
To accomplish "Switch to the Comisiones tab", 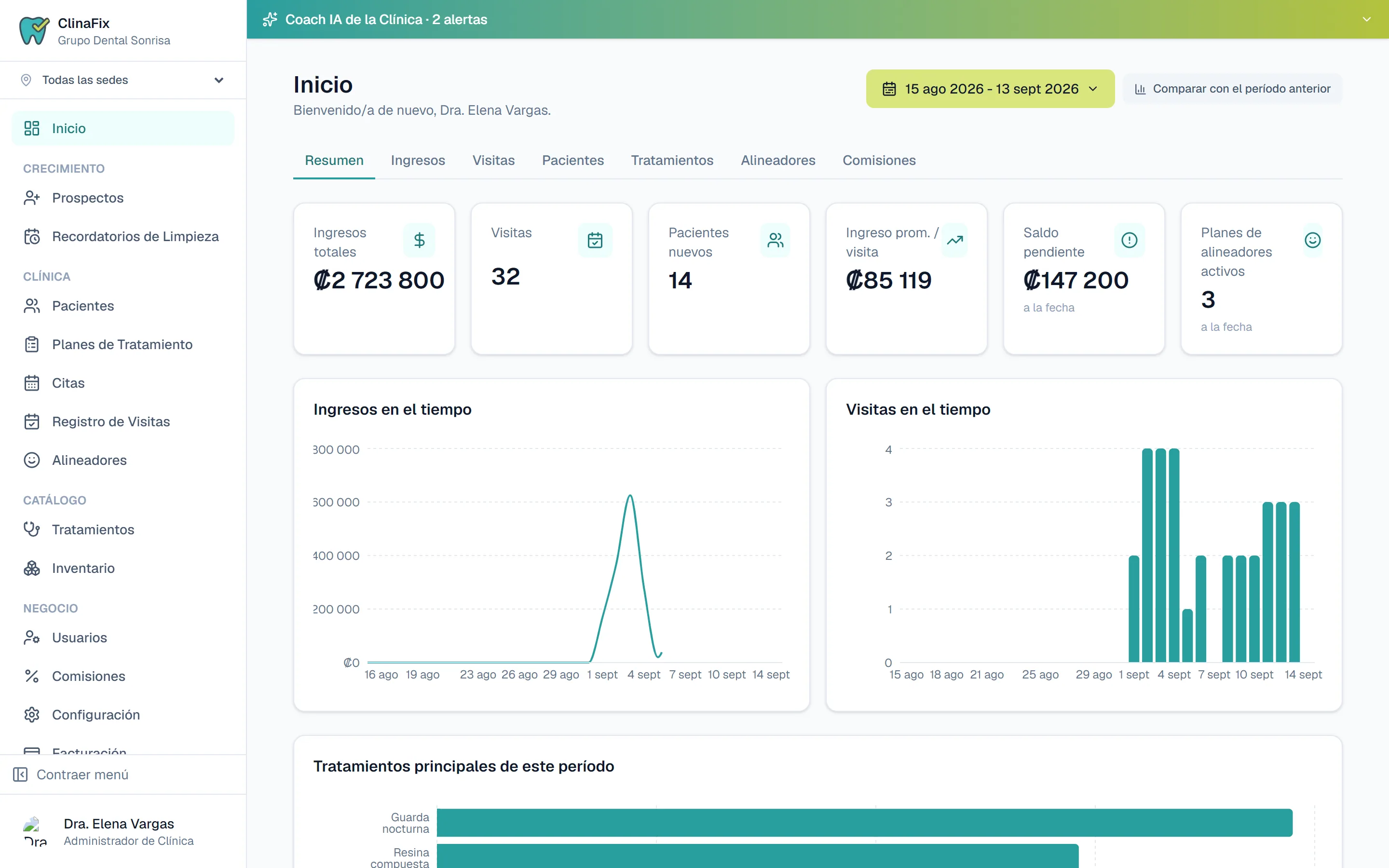I will click(x=879, y=160).
